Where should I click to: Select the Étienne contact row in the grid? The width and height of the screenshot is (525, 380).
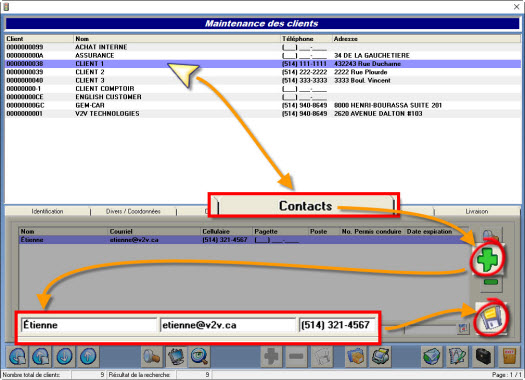coord(244,240)
